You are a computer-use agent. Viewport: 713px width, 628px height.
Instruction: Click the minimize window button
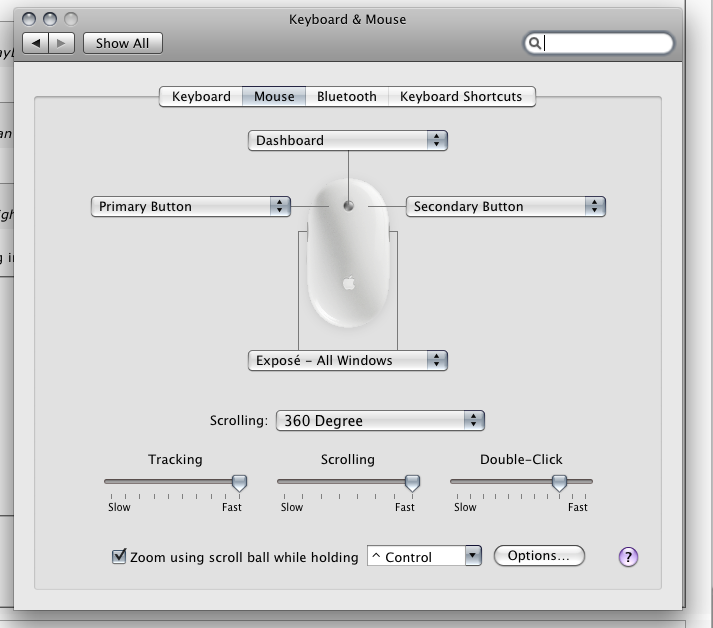coord(50,19)
